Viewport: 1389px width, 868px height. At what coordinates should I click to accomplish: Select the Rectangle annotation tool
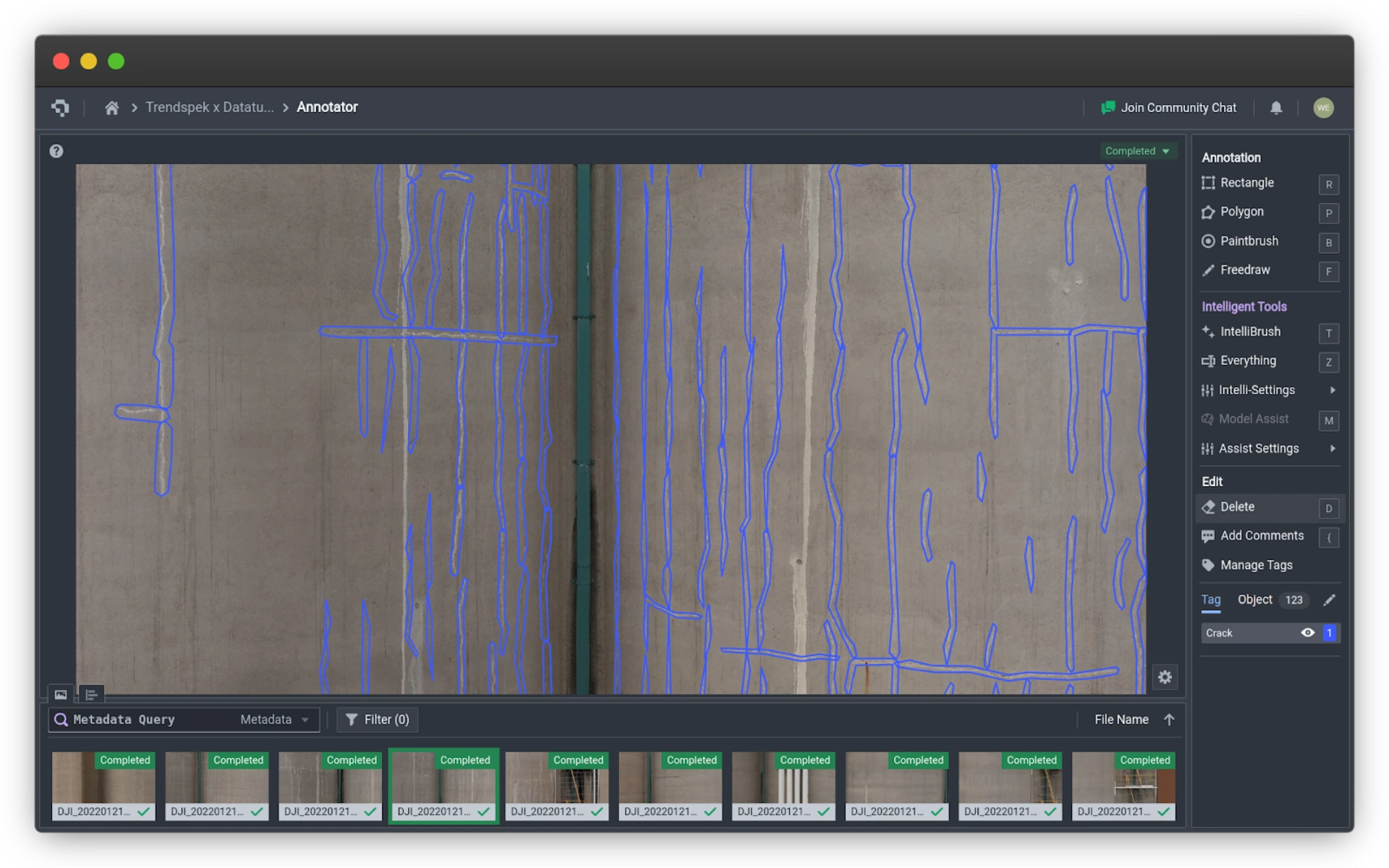tap(1246, 183)
